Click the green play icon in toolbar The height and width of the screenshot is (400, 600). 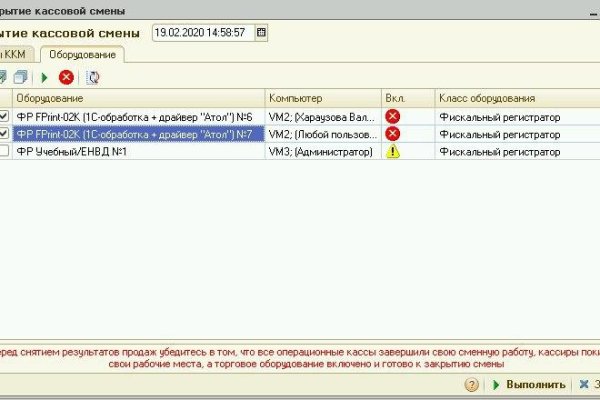click(x=44, y=77)
